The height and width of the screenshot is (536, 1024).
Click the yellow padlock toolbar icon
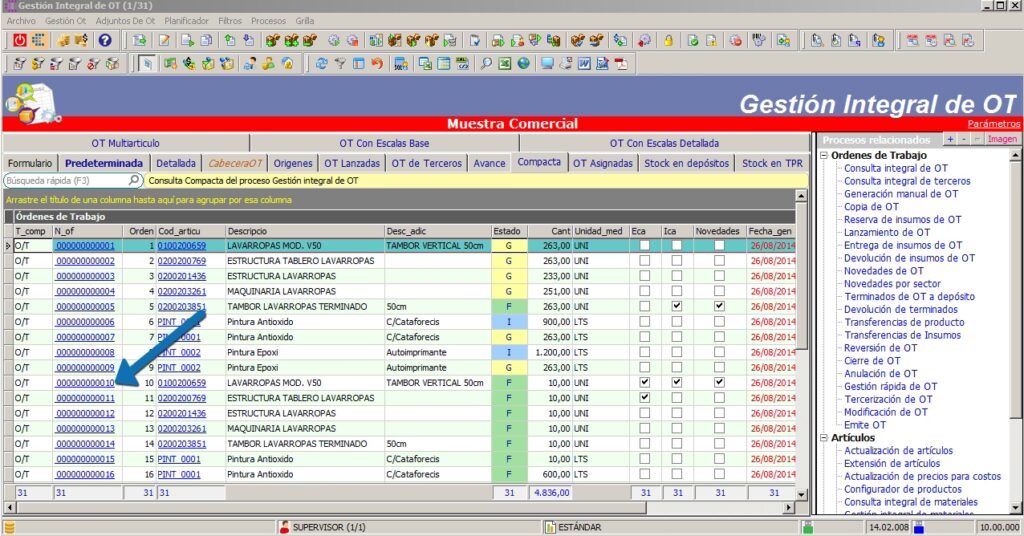coord(668,41)
